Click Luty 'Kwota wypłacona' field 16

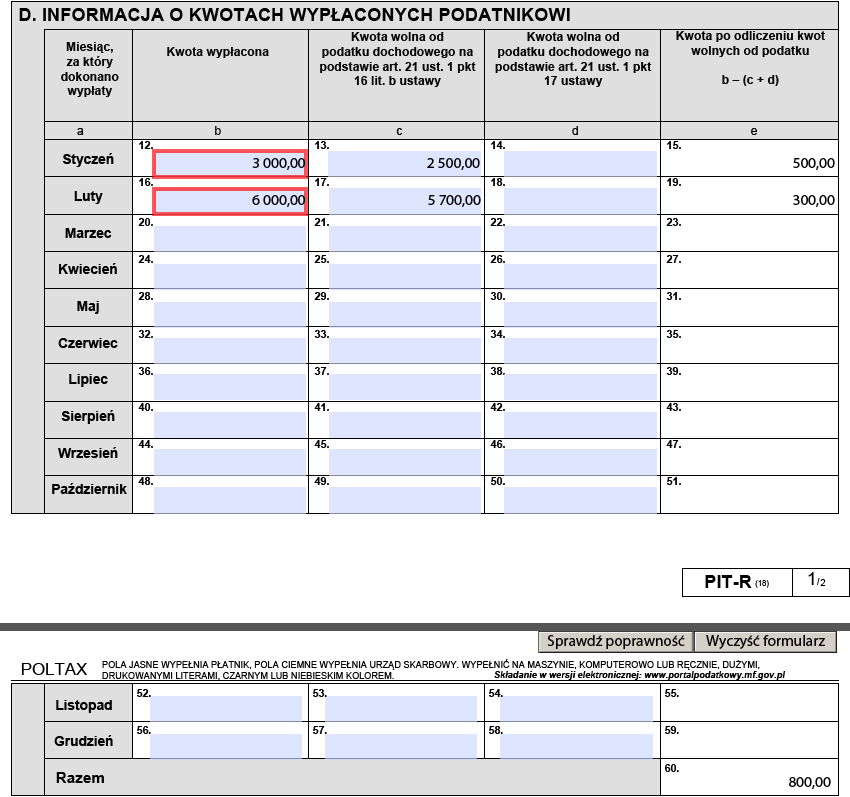pos(230,201)
